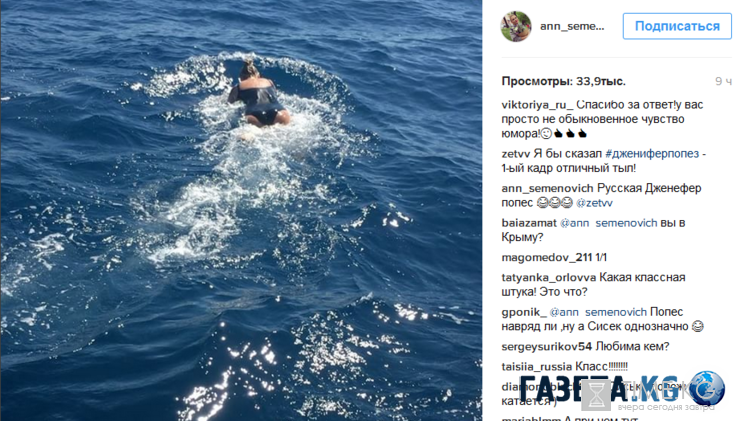Click tatyanka_orlovva username
Screen dimensions: 736x421
(549, 277)
